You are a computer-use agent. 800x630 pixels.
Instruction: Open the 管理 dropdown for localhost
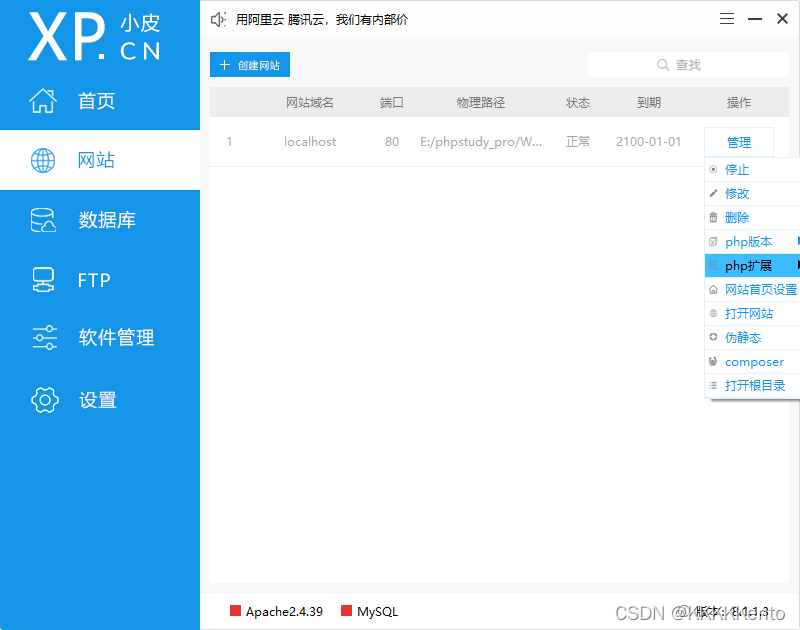click(739, 141)
